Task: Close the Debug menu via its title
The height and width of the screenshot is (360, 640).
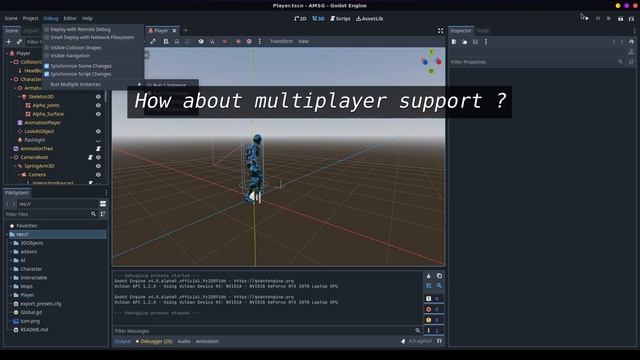Action: [51, 18]
